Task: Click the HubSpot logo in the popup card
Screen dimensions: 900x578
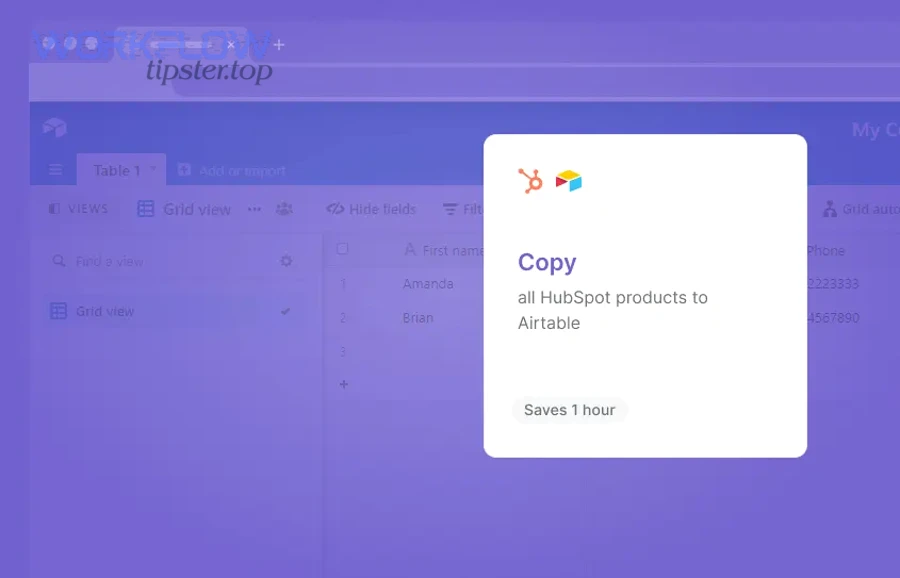Action: coord(530,180)
